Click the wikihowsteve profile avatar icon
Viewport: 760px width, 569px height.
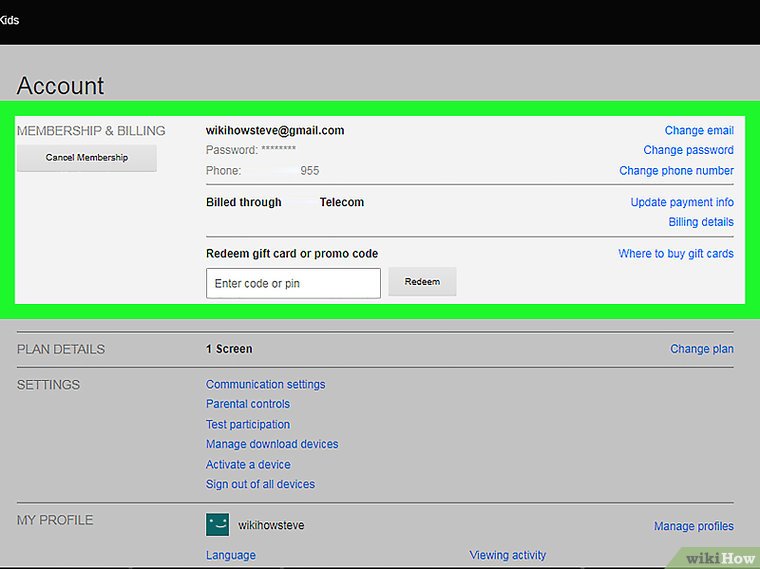[217, 525]
